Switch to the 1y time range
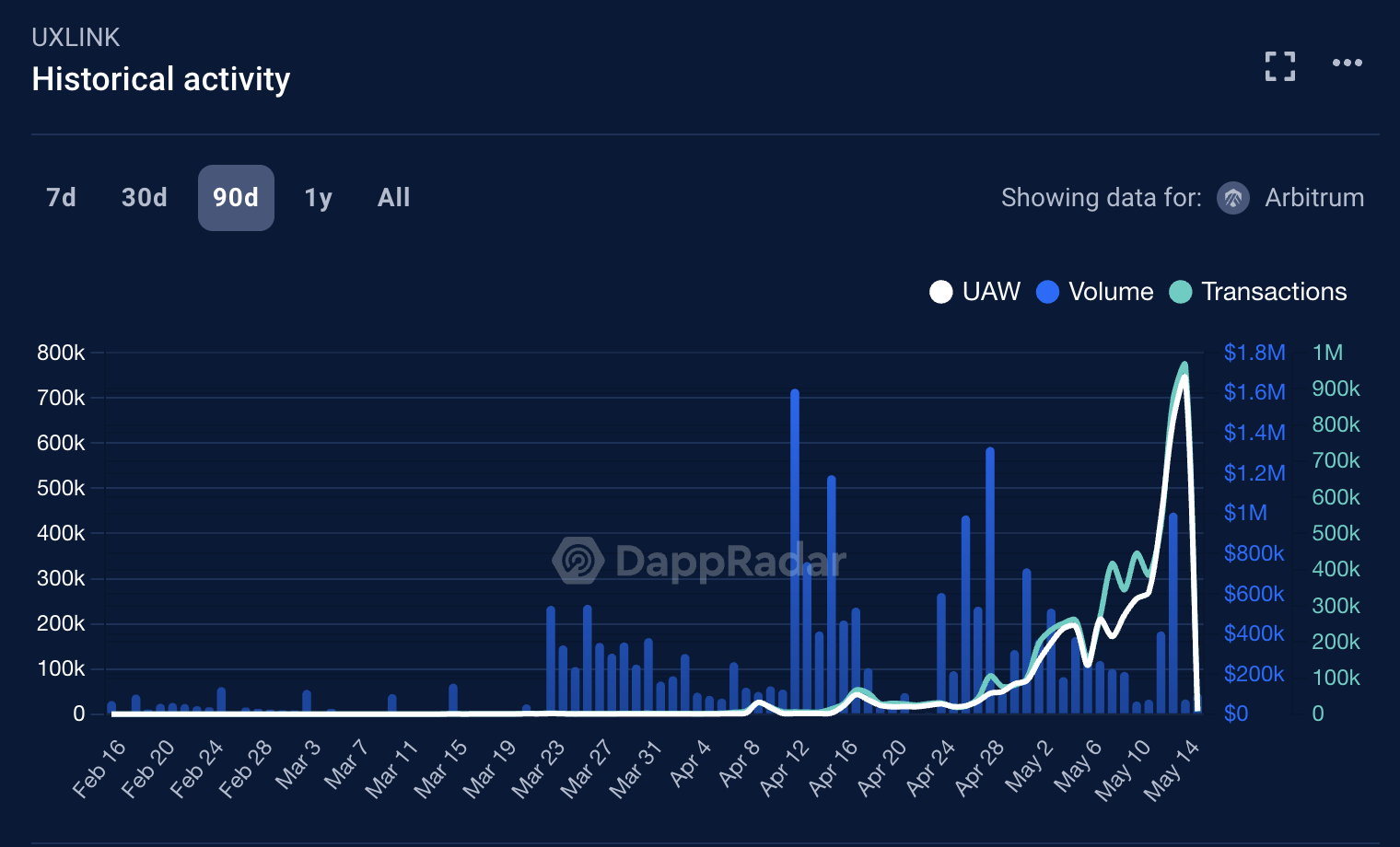The height and width of the screenshot is (847, 1400). [x=318, y=198]
